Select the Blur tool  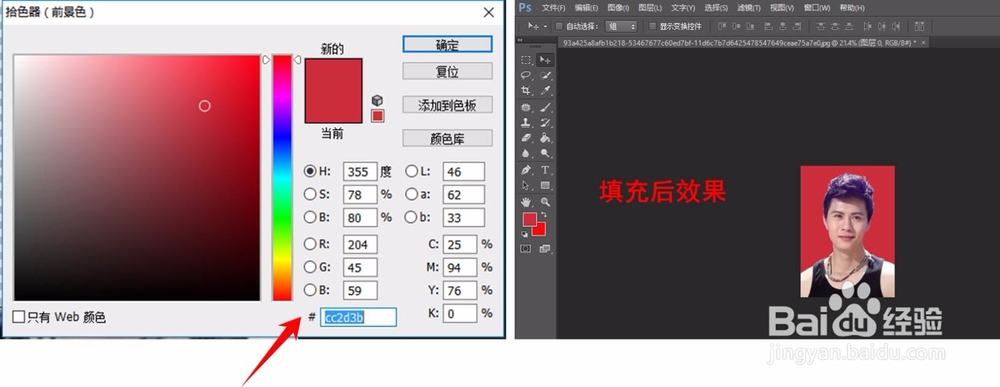(526, 154)
